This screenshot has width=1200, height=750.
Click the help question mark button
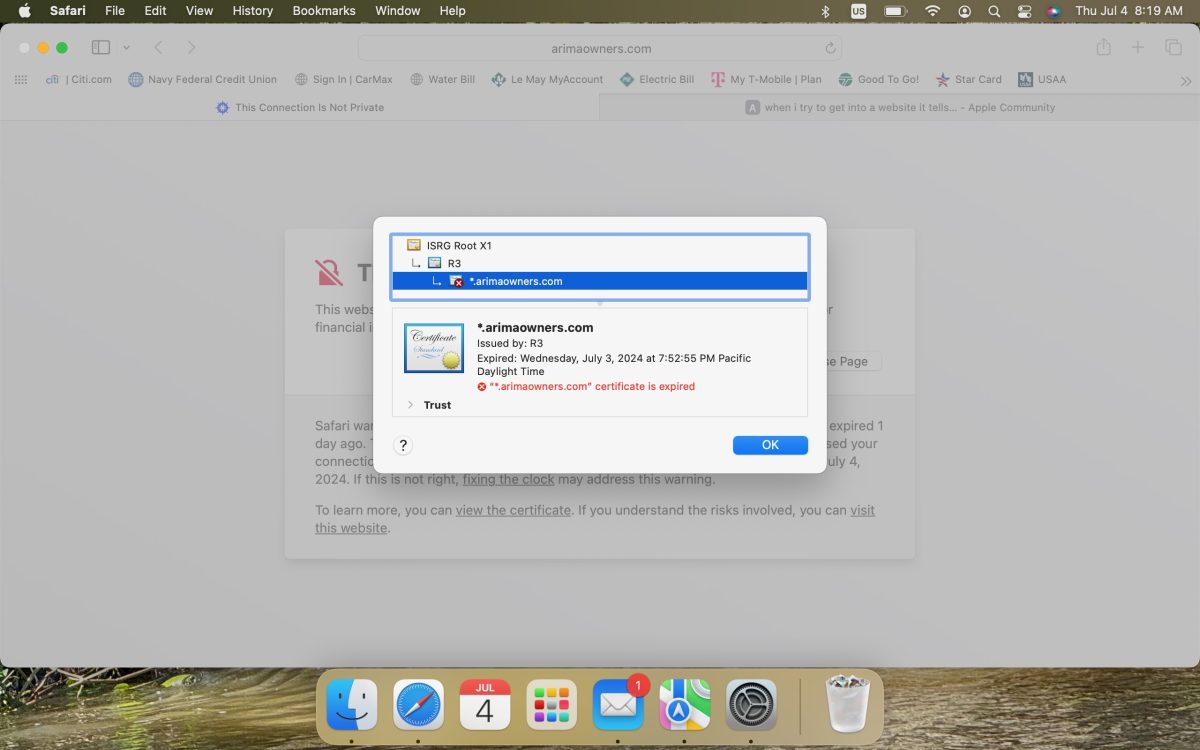click(x=403, y=446)
